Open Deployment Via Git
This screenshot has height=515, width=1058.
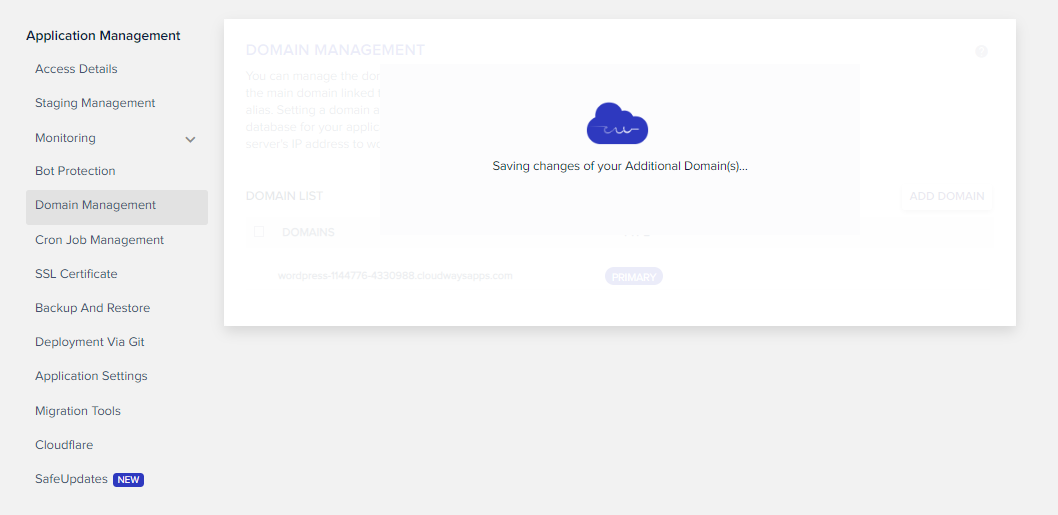click(x=90, y=342)
